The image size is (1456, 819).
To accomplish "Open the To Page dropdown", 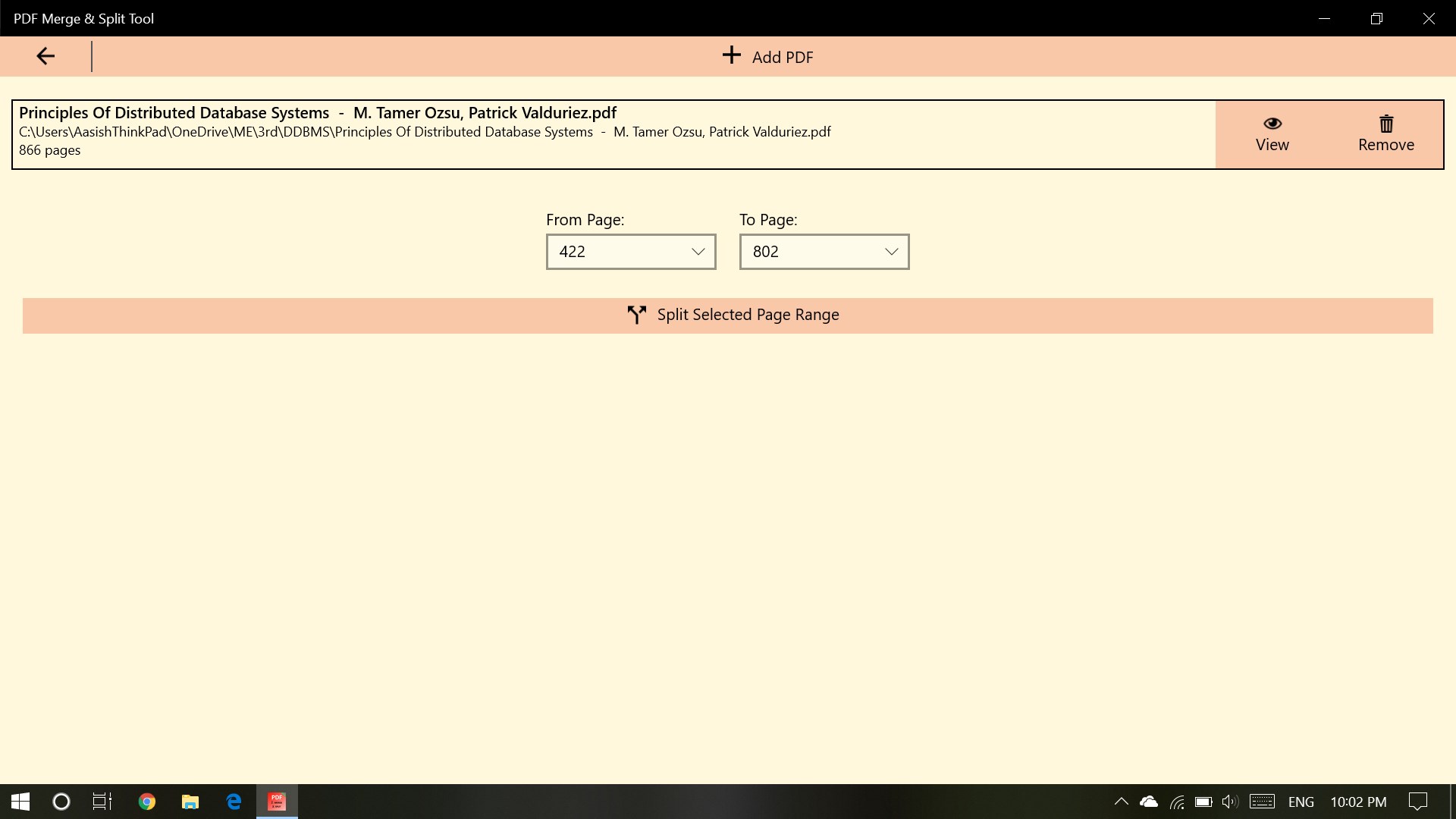I will (824, 252).
